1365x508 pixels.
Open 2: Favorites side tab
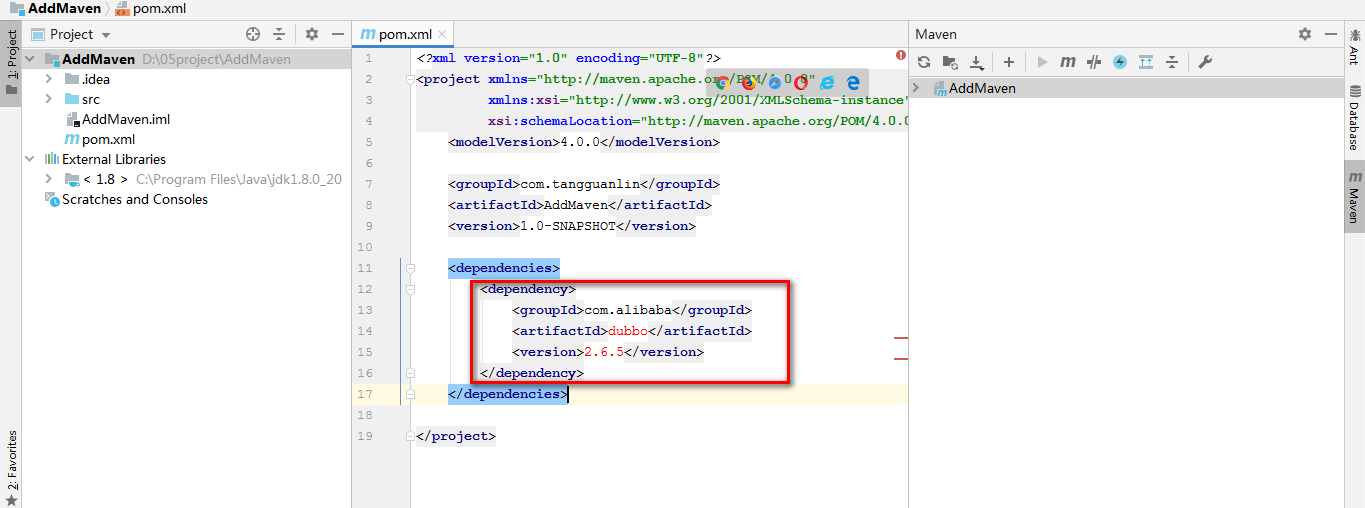11,462
